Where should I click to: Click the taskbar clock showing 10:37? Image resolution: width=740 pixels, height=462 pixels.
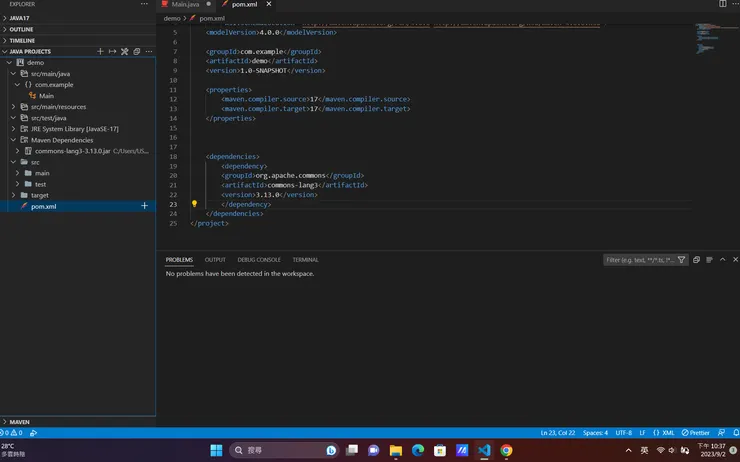(x=712, y=450)
